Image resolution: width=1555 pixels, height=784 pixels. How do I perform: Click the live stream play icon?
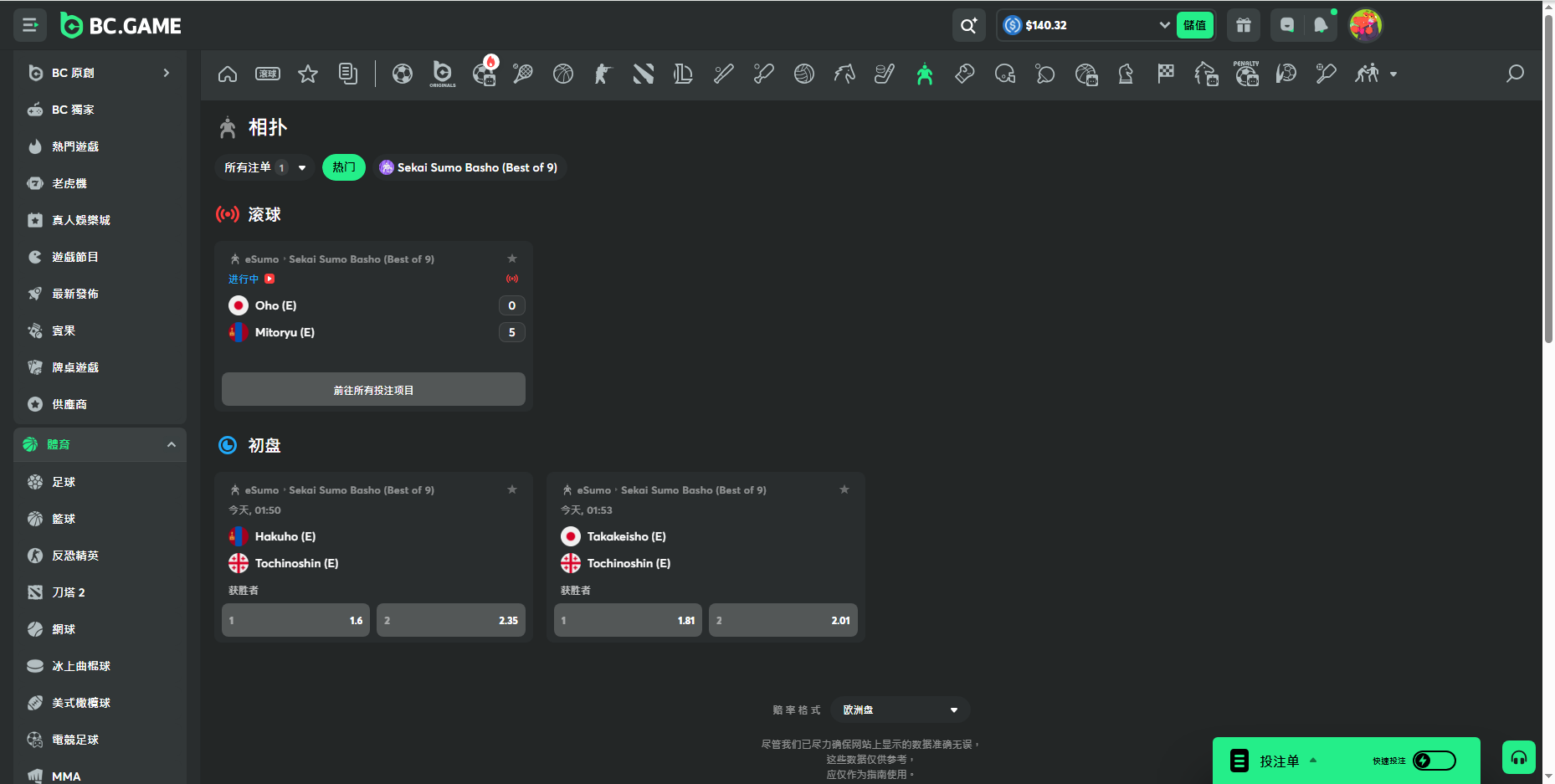click(269, 279)
